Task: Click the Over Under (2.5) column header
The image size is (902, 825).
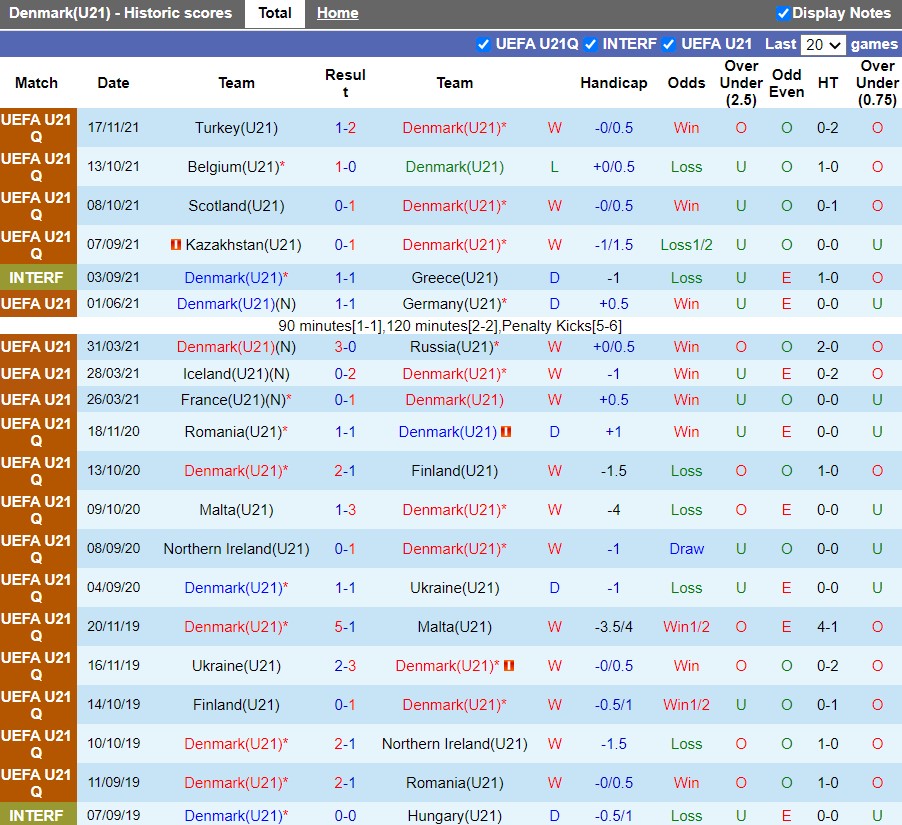Action: click(741, 83)
